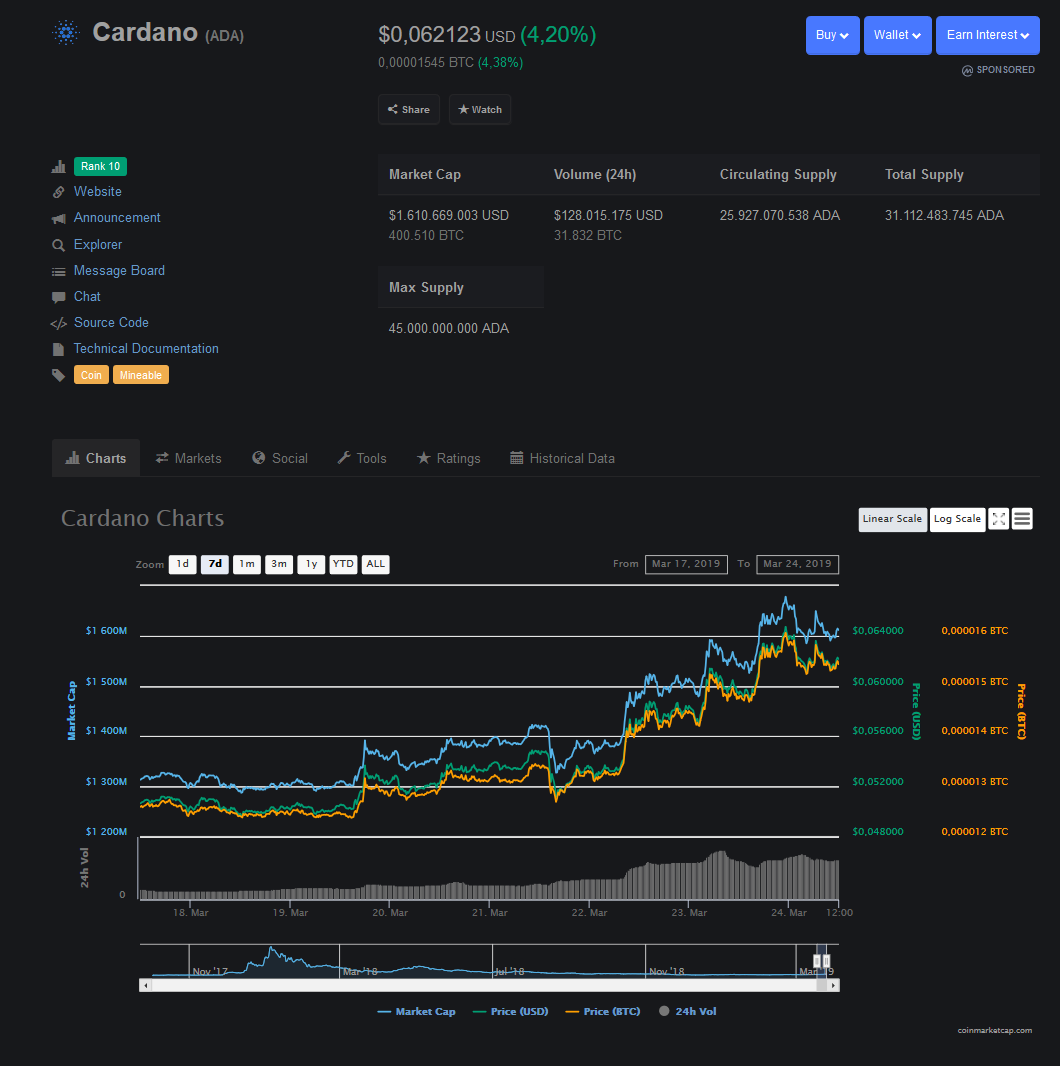
Task: Set chart zoom to 1d
Action: 183,564
